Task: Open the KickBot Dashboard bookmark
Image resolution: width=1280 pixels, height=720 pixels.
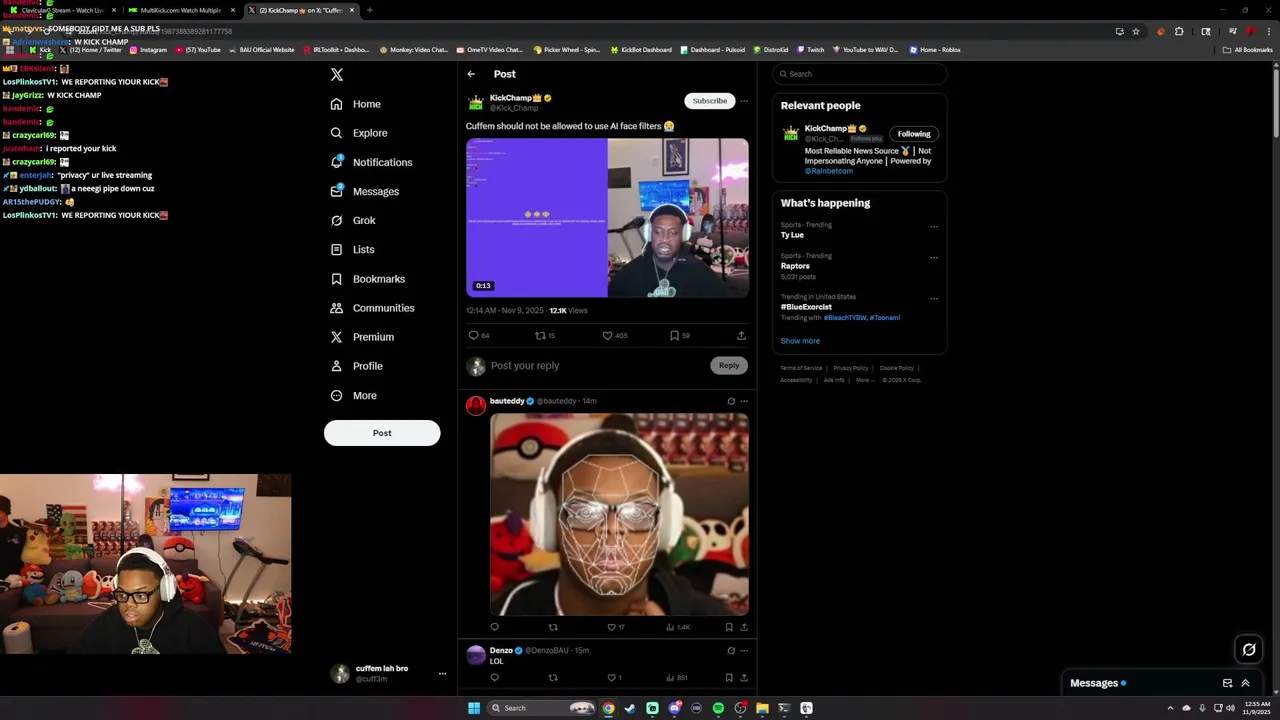Action: (640, 49)
